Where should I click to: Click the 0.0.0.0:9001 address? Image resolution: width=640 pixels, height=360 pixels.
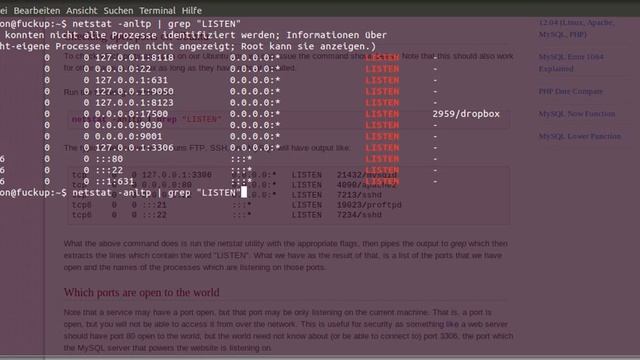tap(129, 136)
